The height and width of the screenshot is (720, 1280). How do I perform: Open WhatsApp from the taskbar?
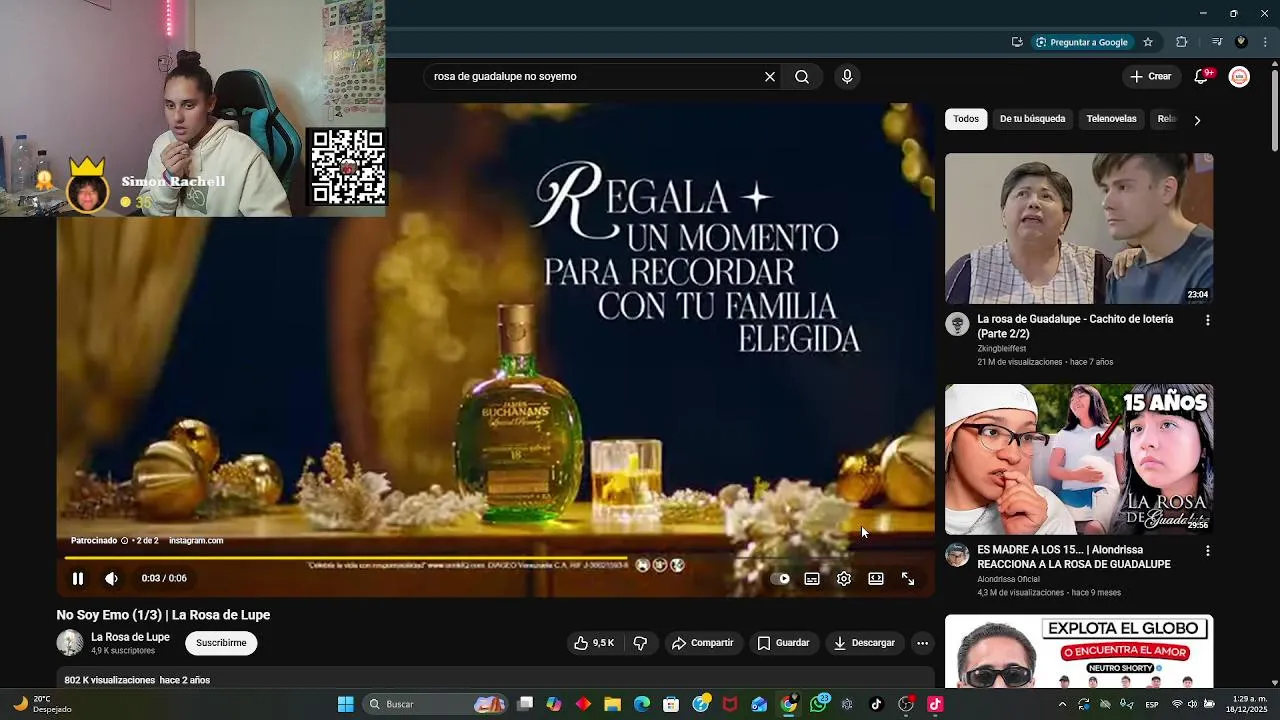tap(819, 704)
